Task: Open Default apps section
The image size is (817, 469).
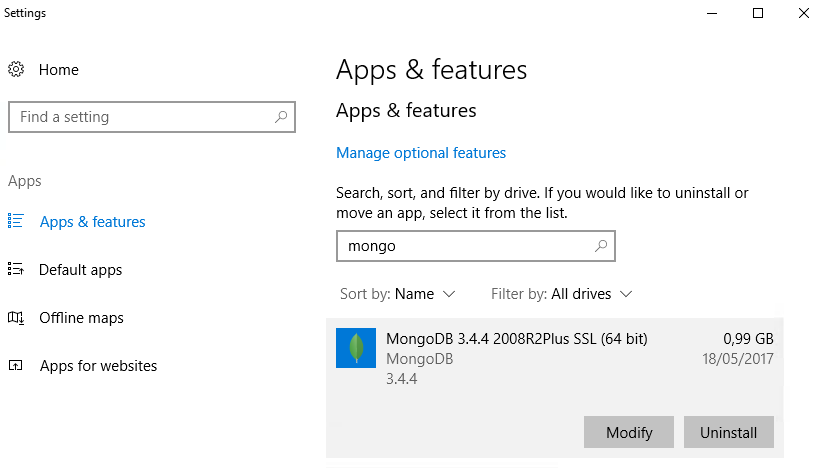Action: coord(80,270)
